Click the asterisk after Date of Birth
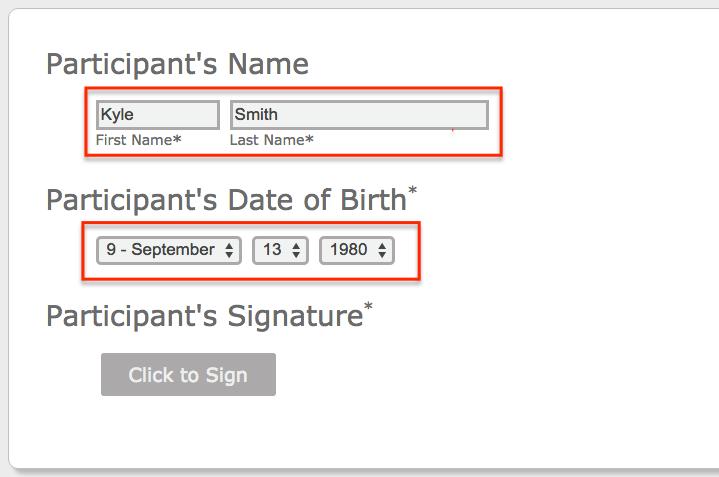 pos(412,190)
